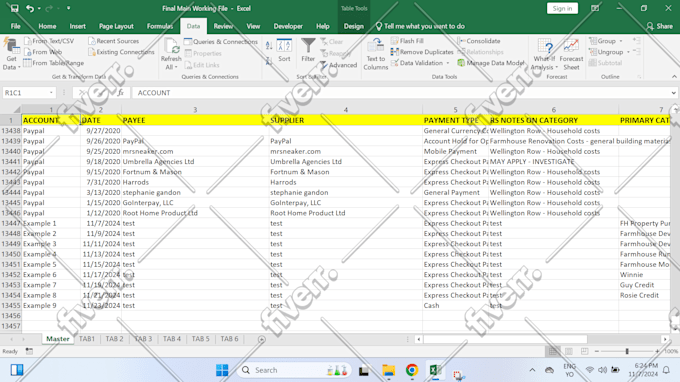The image size is (680, 382).
Task: Add a new sheet with plus button
Action: tap(262, 339)
